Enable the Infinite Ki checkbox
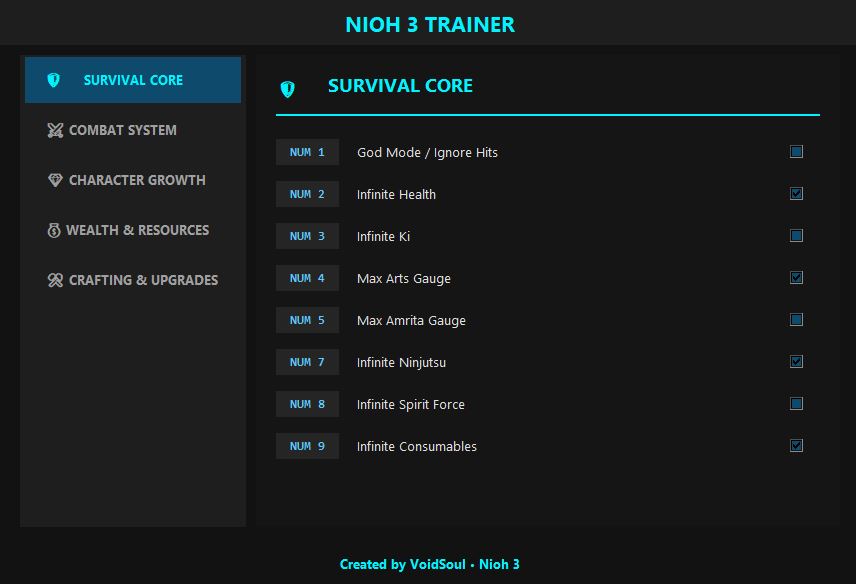The width and height of the screenshot is (856, 584). [x=796, y=236]
